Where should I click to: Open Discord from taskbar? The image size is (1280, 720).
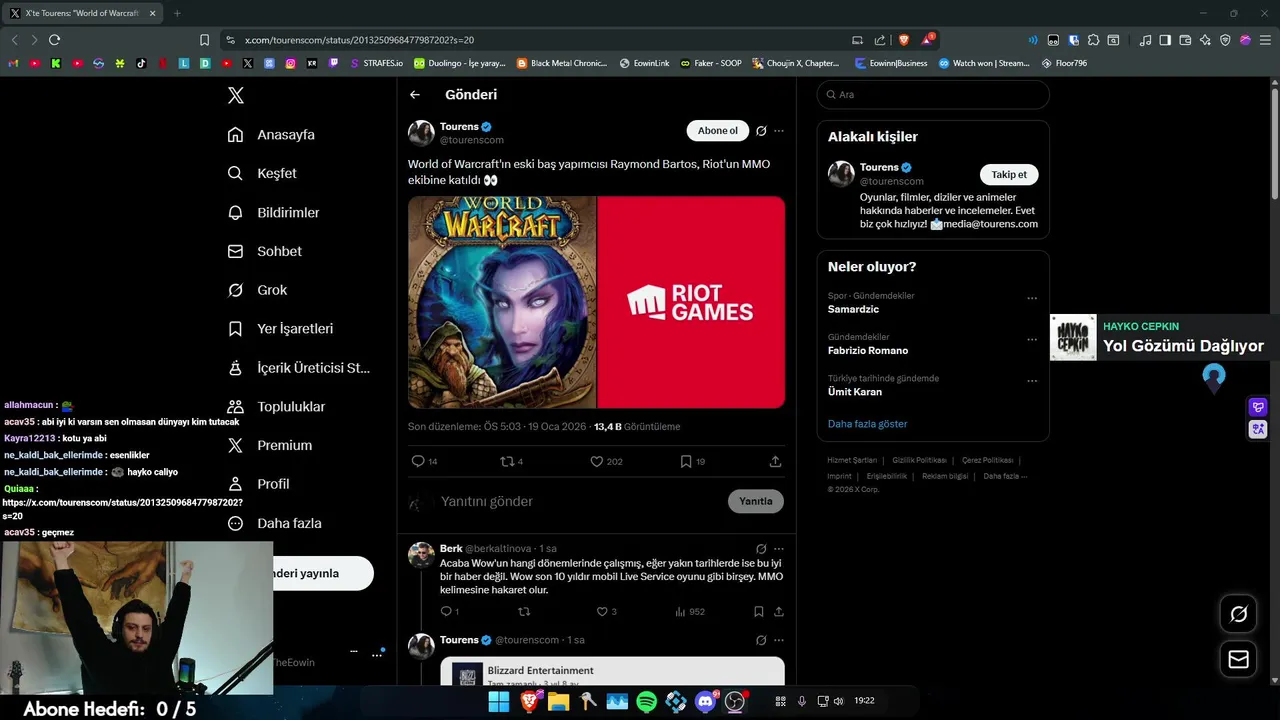(706, 702)
